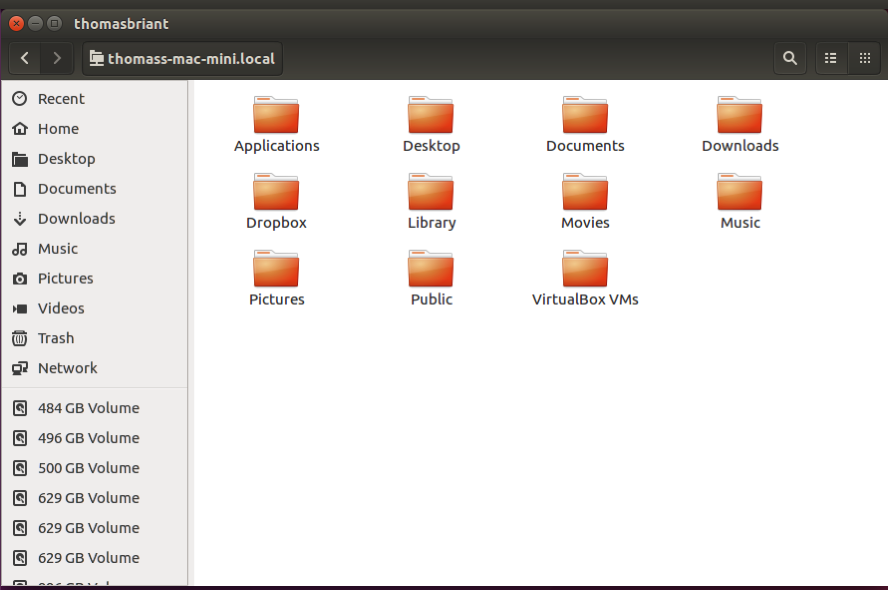Open the Desktop folder in main pane
This screenshot has height=590, width=888.
(431, 125)
